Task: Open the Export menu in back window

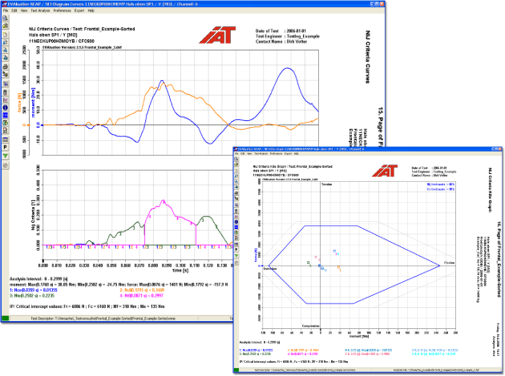Action: tap(79, 11)
